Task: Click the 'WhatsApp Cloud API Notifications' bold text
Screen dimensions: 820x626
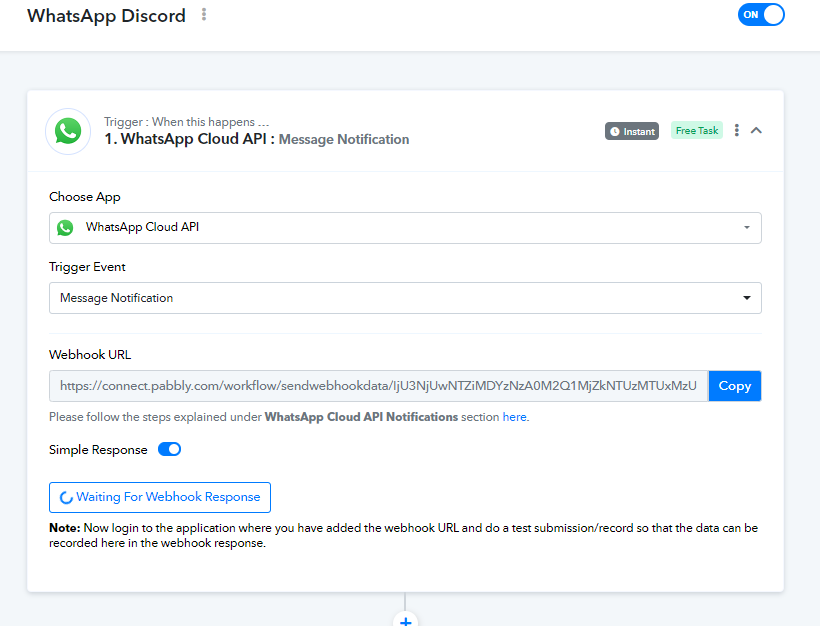Action: click(361, 417)
